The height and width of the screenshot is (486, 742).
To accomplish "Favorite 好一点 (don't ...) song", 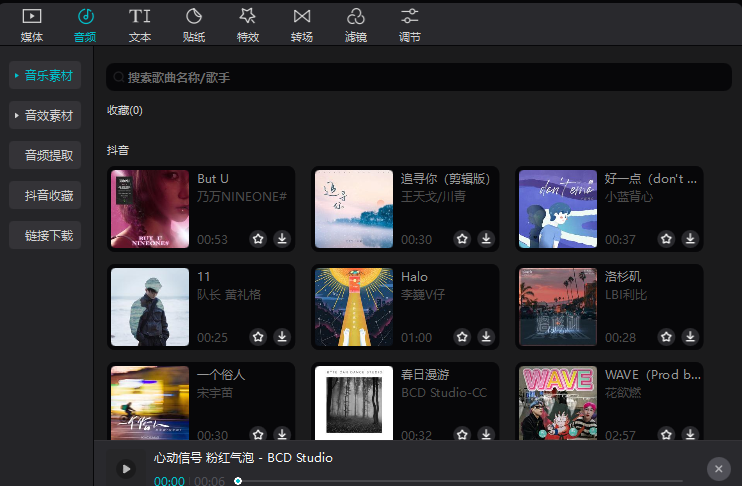I will tap(666, 239).
